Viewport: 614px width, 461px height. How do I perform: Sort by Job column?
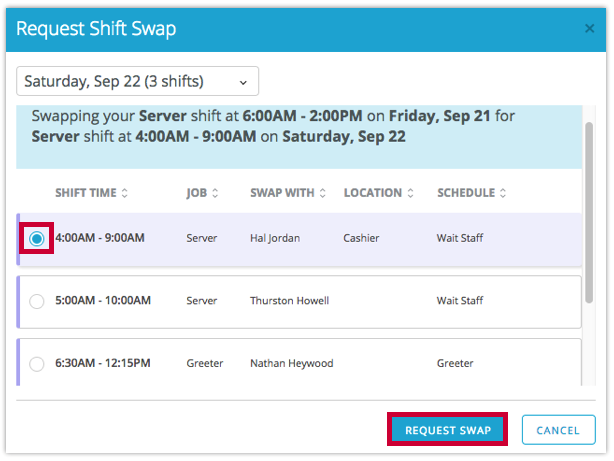click(x=202, y=193)
